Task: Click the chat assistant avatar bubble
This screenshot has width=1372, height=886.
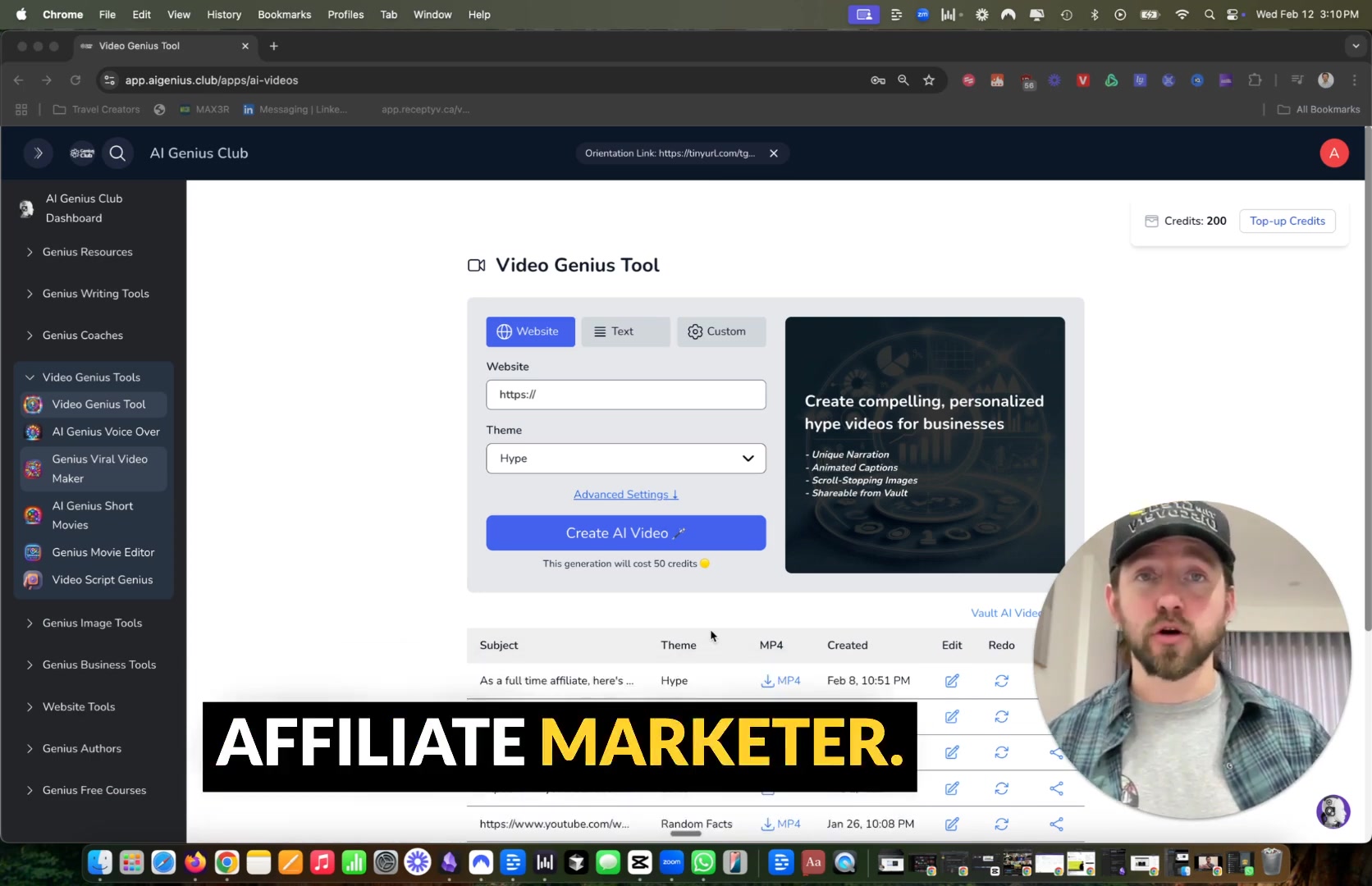Action: pos(1333,811)
